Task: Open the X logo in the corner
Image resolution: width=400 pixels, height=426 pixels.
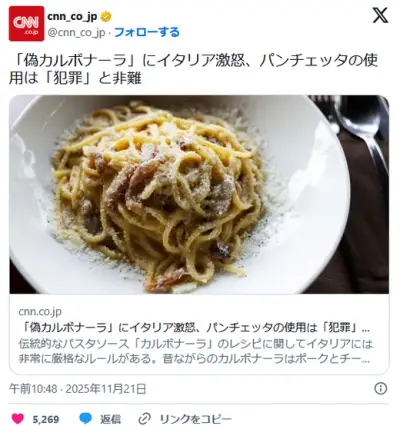Action: [x=380, y=15]
